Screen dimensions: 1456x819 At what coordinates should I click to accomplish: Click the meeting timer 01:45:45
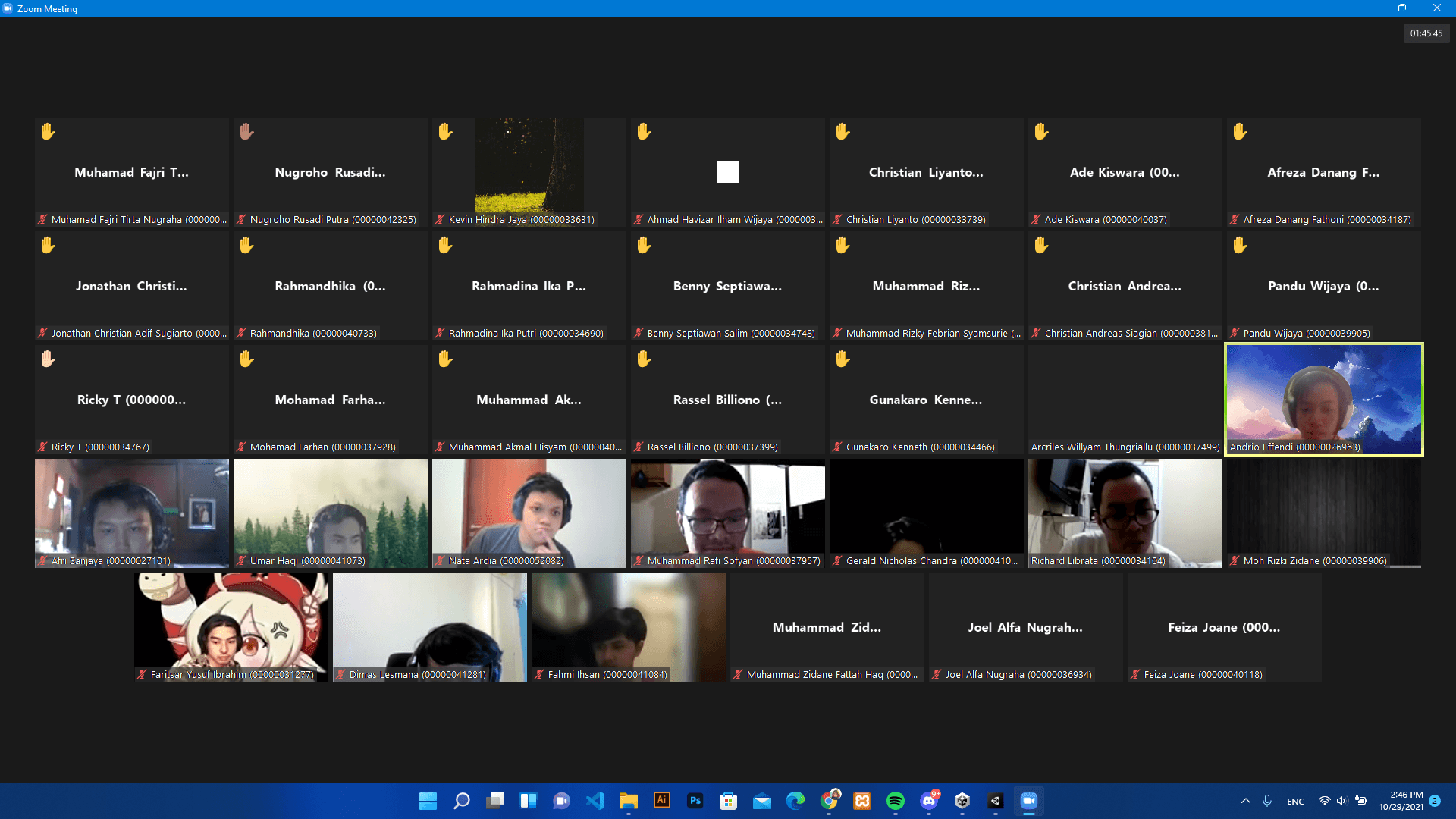coord(1426,33)
